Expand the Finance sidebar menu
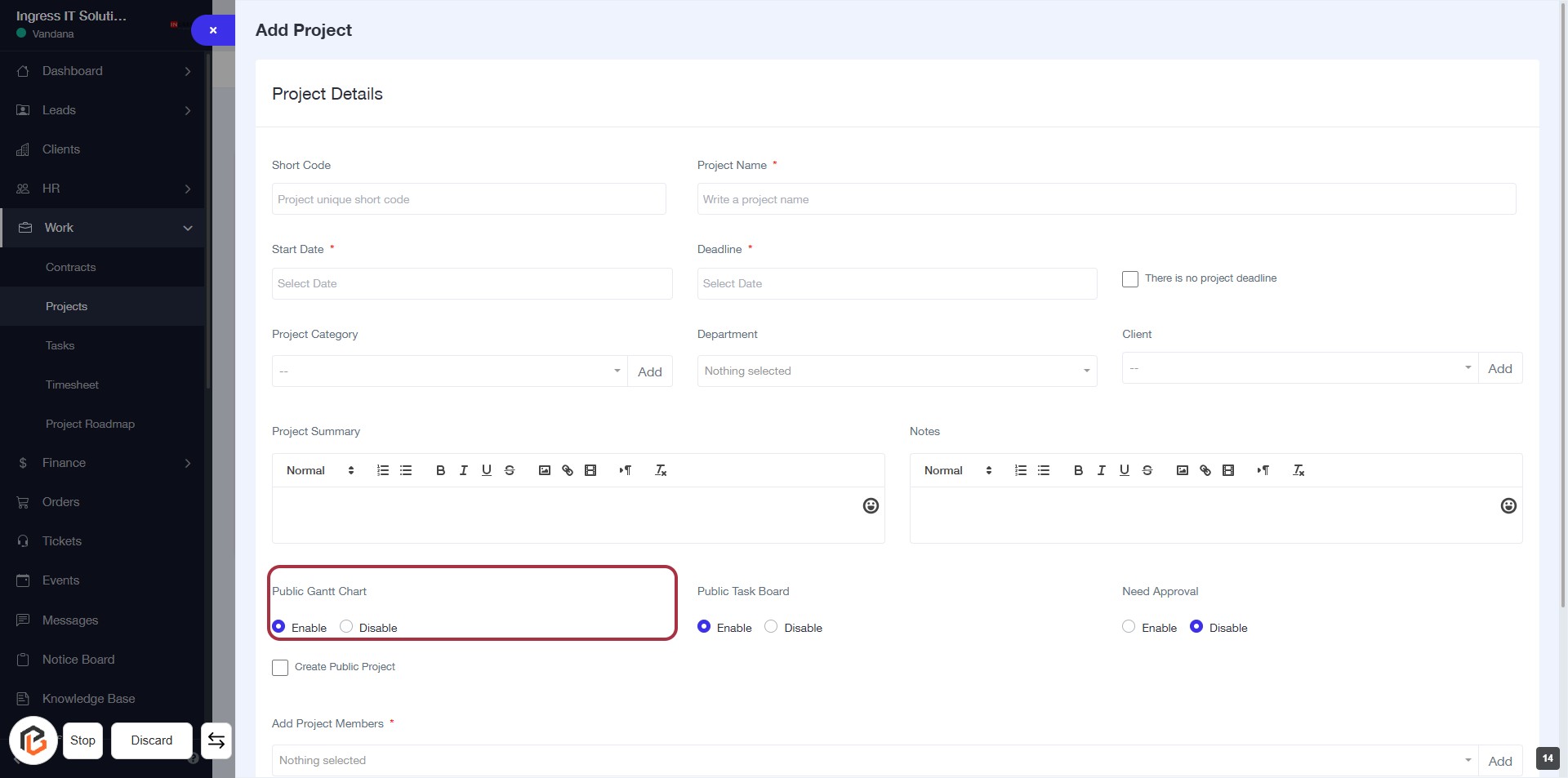Screen dimensions: 1568x778 tap(103, 463)
